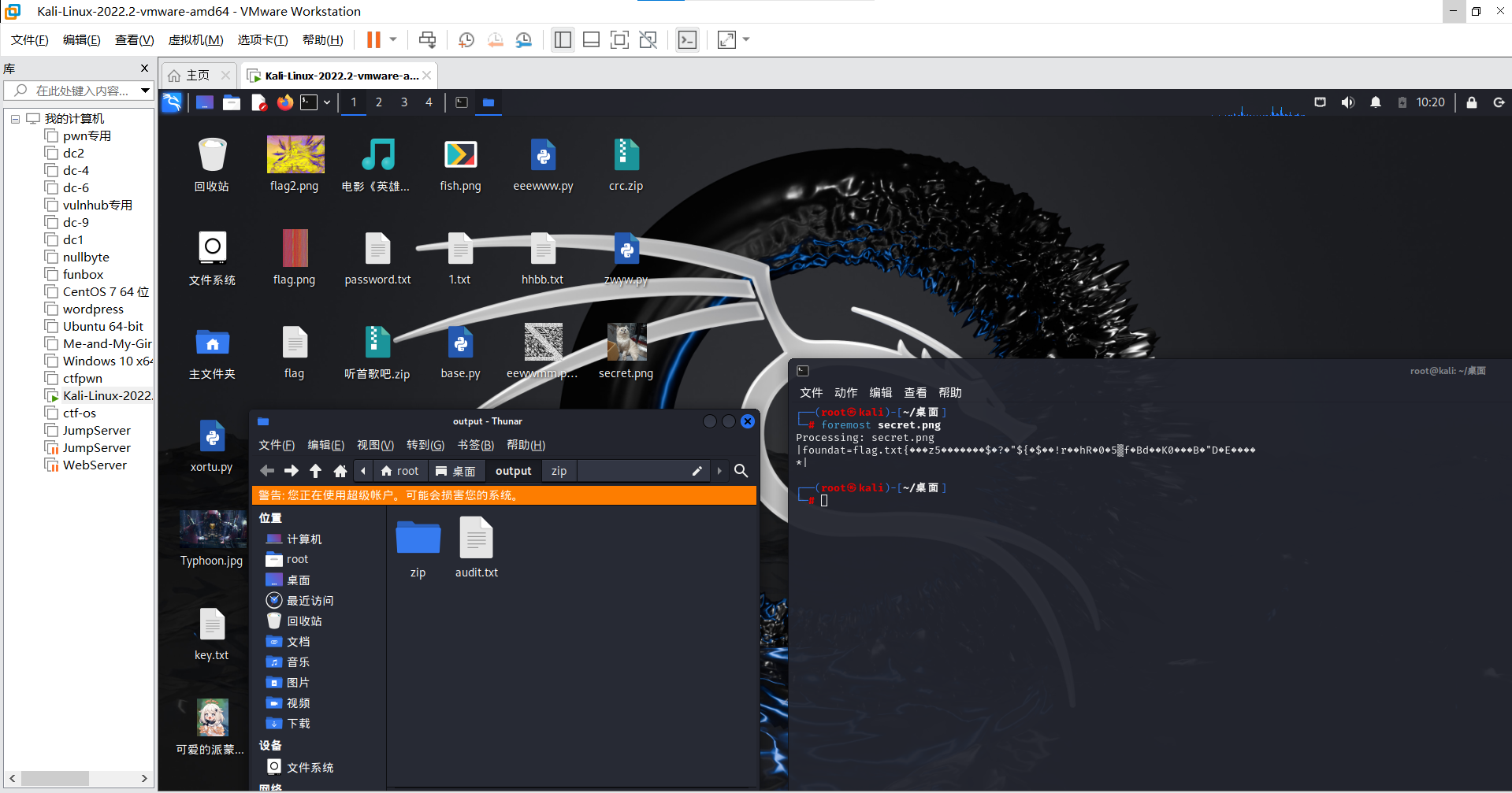Enter full screen mode in VMware

click(619, 40)
